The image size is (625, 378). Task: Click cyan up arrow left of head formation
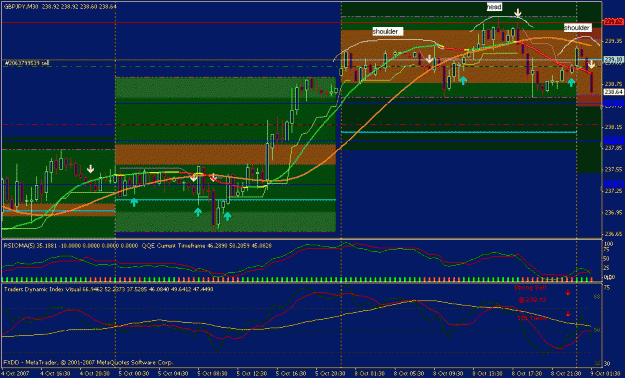463,81
